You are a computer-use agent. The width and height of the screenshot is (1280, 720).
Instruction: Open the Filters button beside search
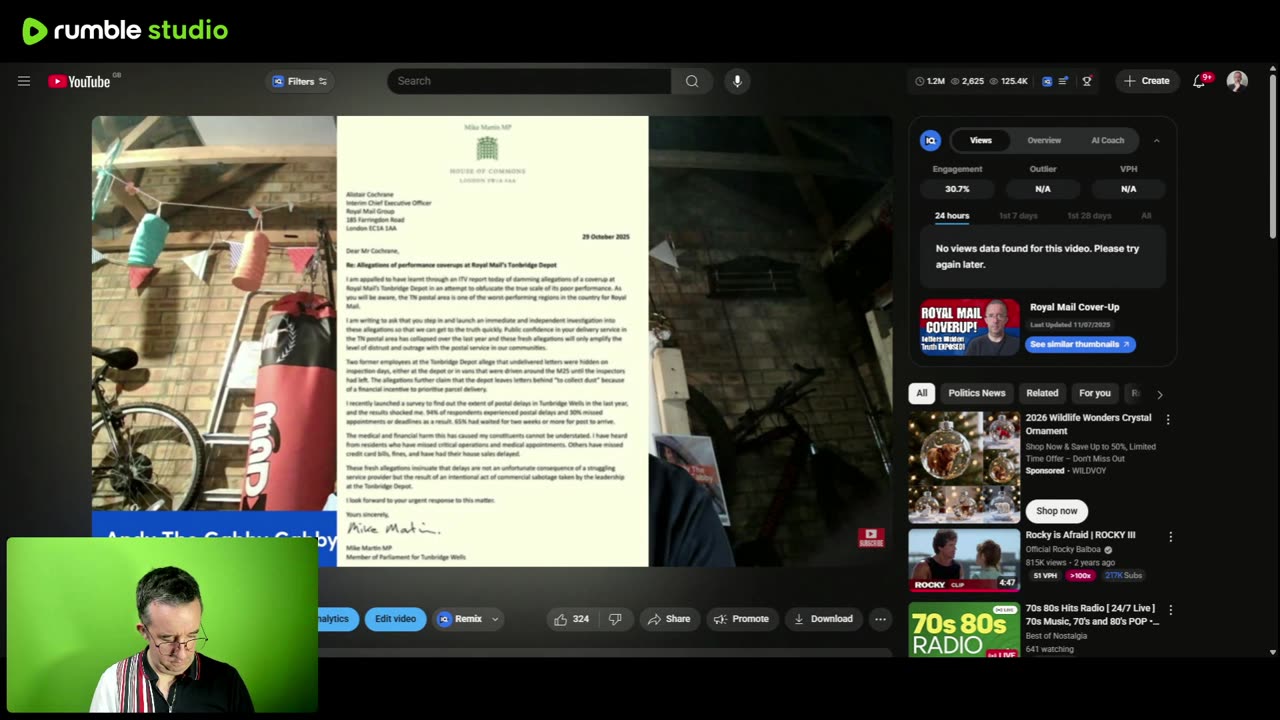coord(300,81)
